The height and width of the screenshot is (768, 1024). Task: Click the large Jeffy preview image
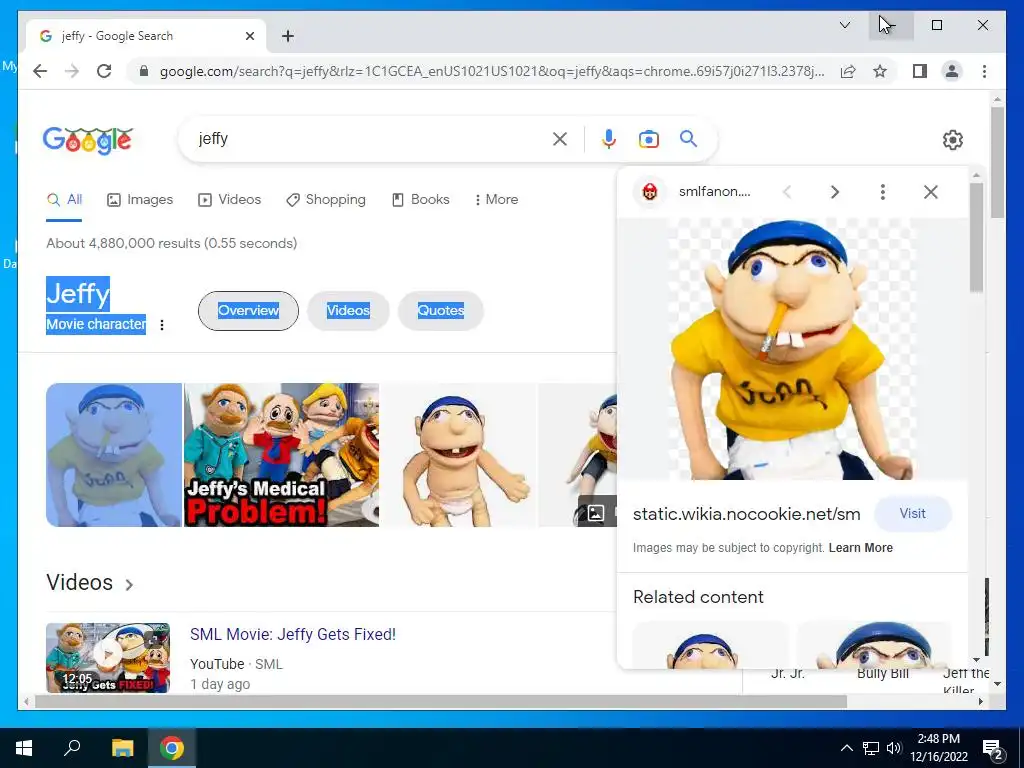[792, 349]
